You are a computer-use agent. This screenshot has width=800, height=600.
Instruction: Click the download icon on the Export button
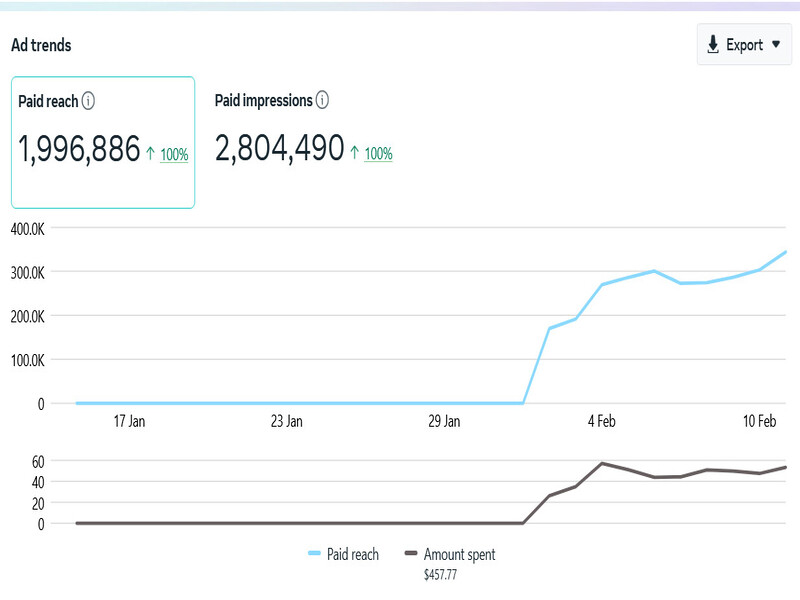(713, 44)
